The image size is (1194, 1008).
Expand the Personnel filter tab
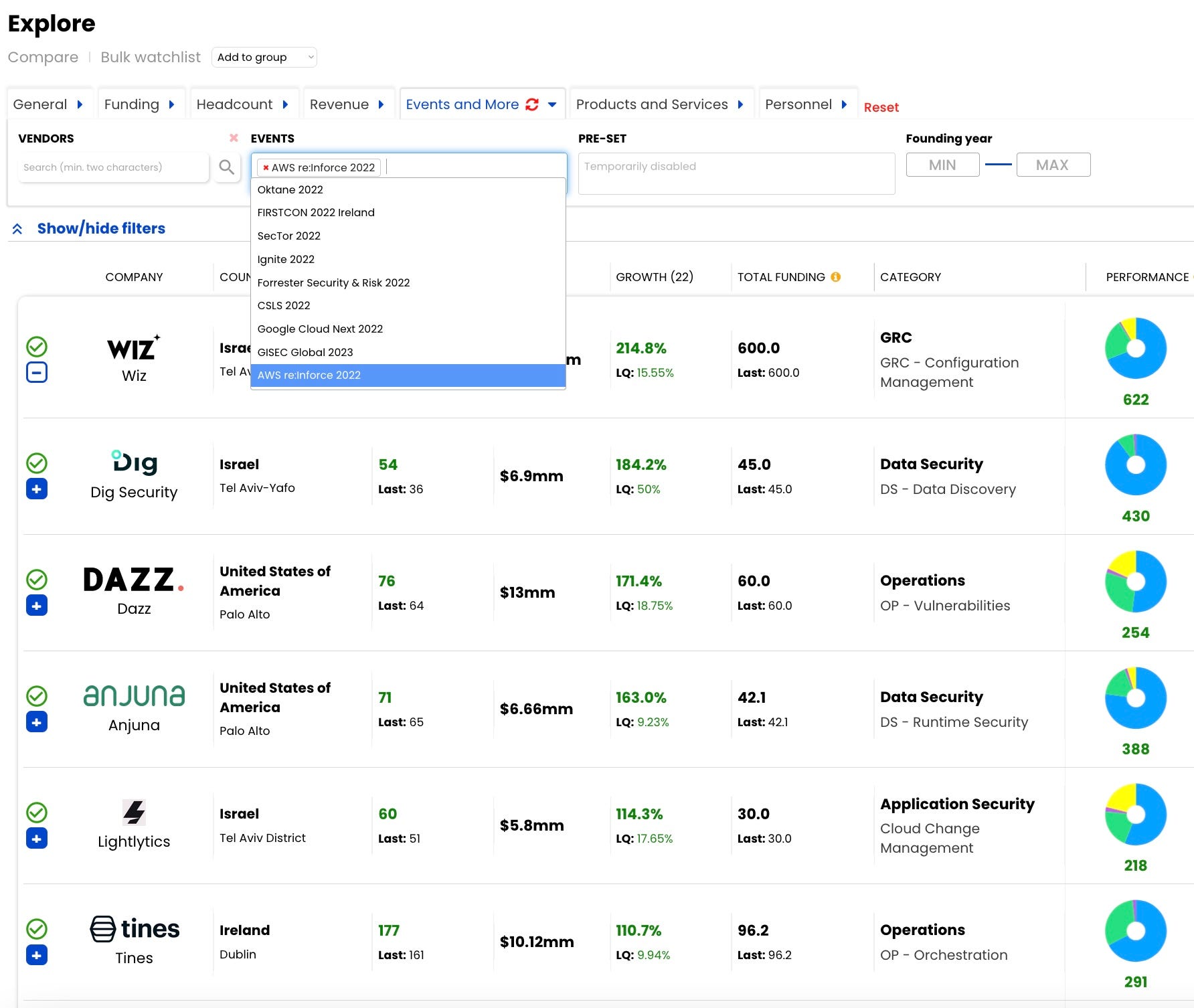coord(807,104)
